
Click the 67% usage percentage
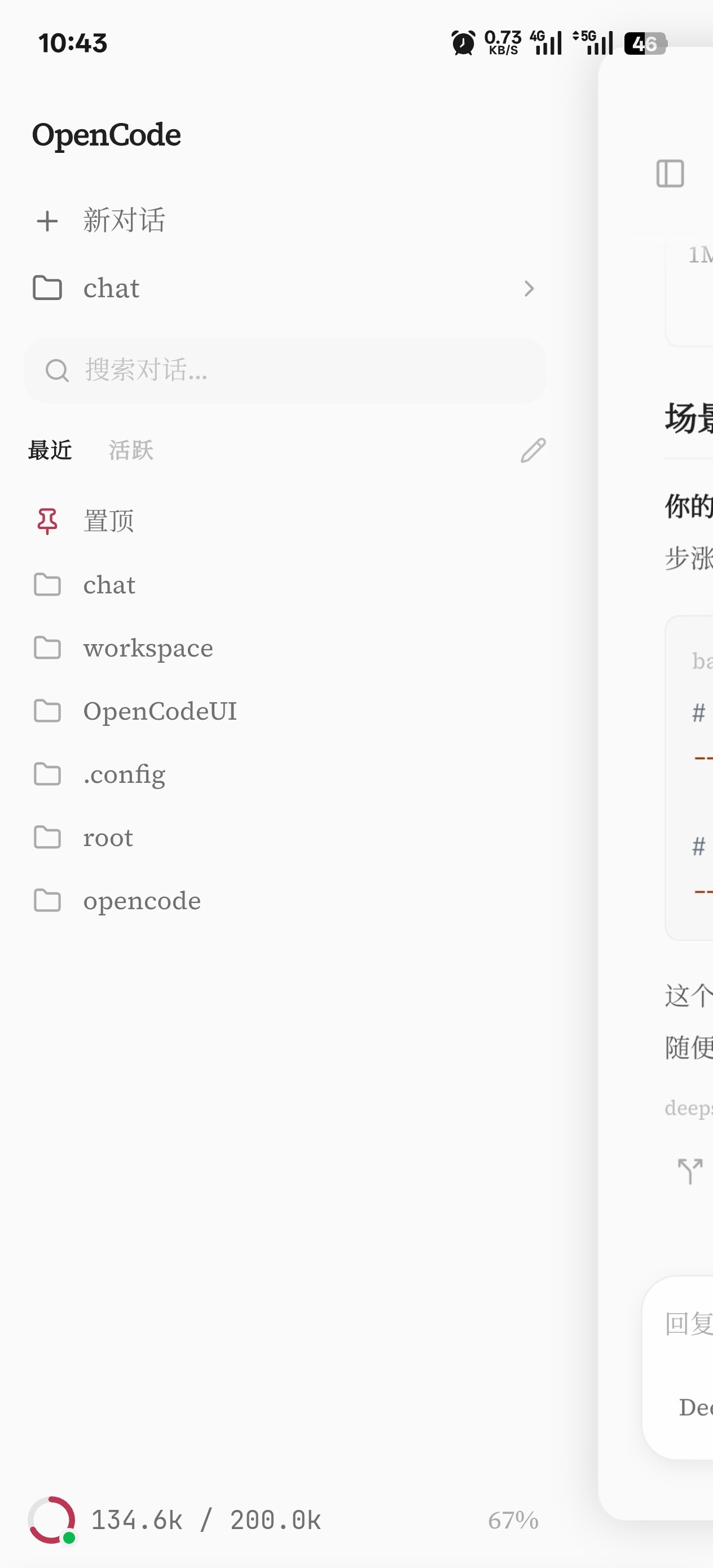click(x=513, y=1521)
